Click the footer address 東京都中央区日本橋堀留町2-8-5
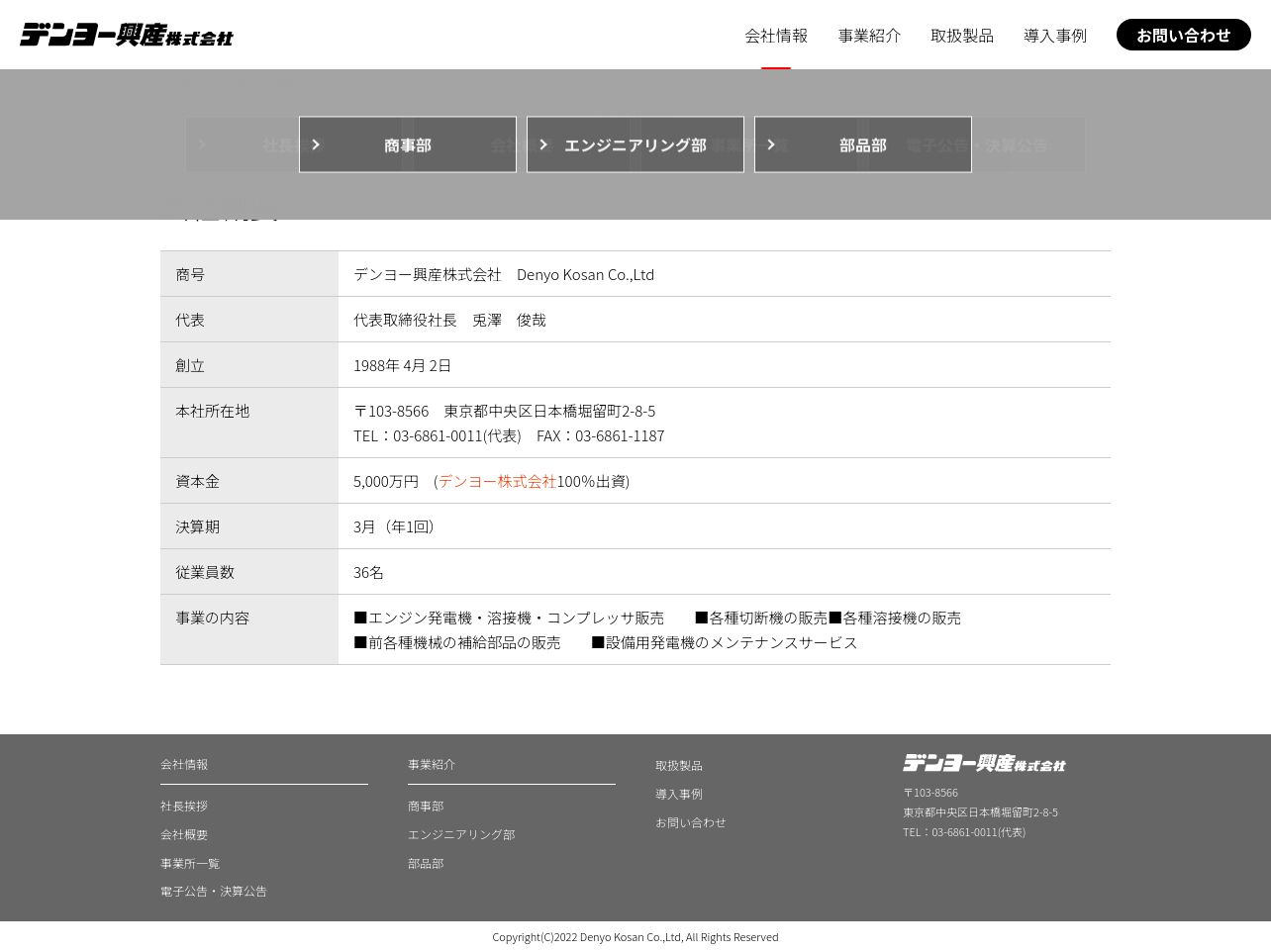Image resolution: width=1271 pixels, height=952 pixels. coord(980,812)
